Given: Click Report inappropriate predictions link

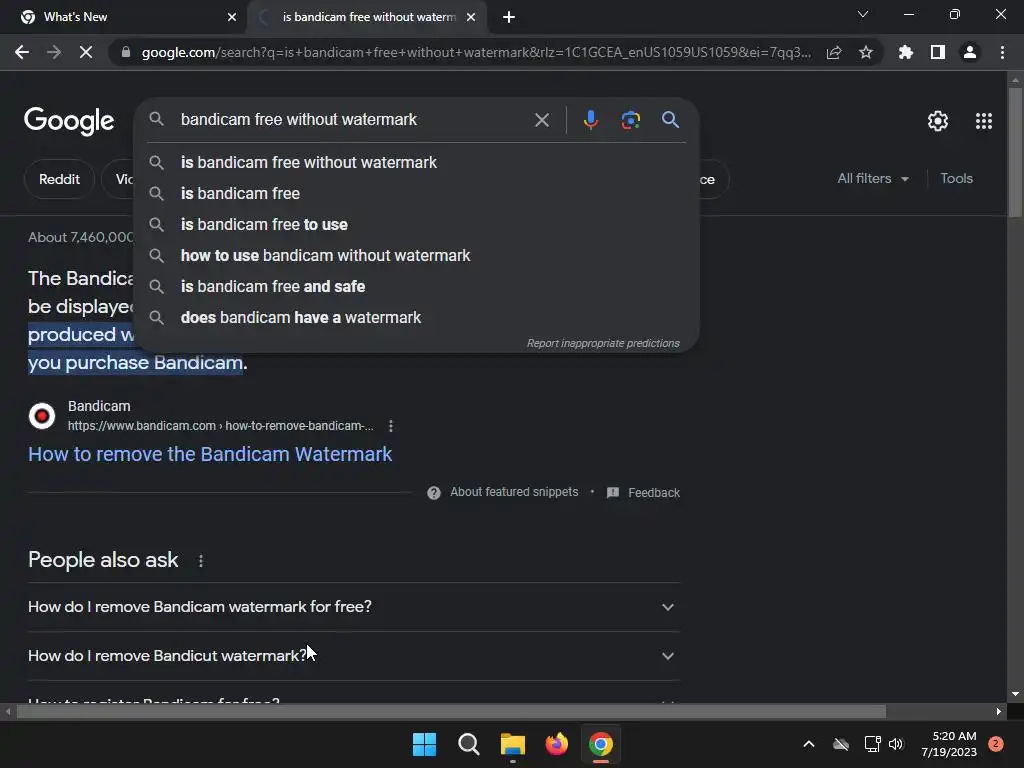Looking at the screenshot, I should [x=603, y=343].
